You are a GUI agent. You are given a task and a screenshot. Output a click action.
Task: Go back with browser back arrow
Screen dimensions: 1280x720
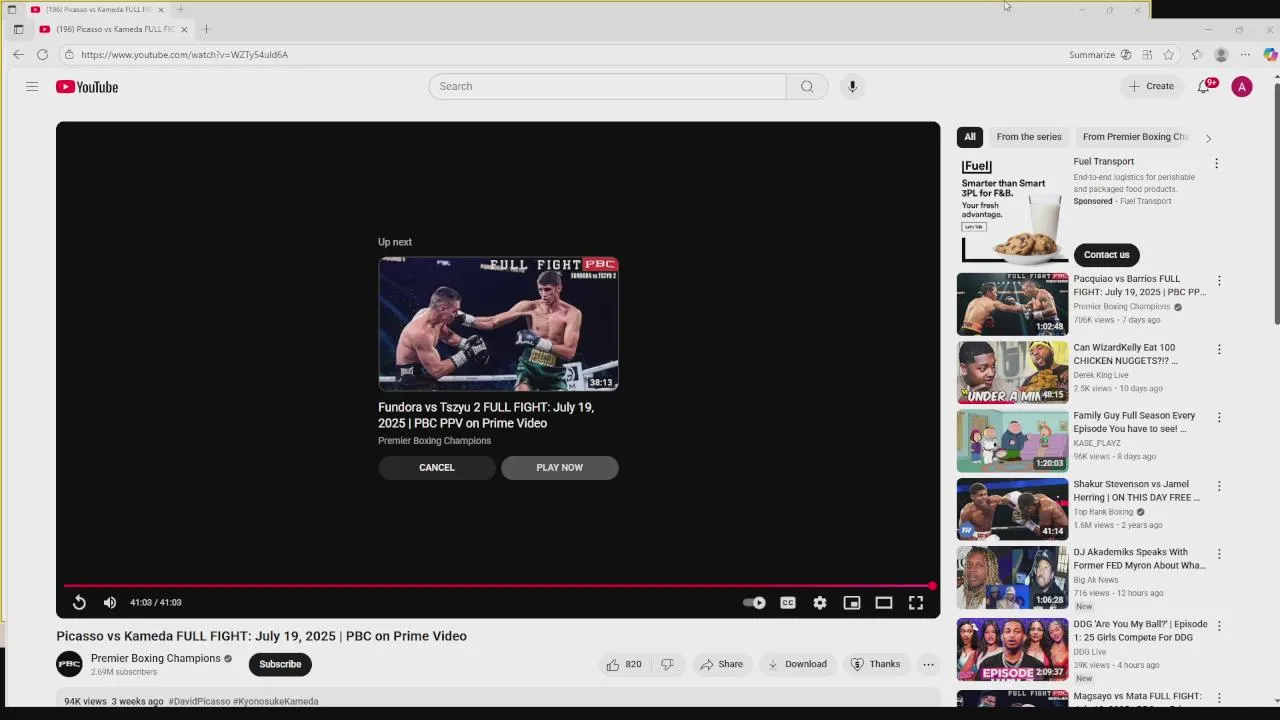(x=18, y=55)
